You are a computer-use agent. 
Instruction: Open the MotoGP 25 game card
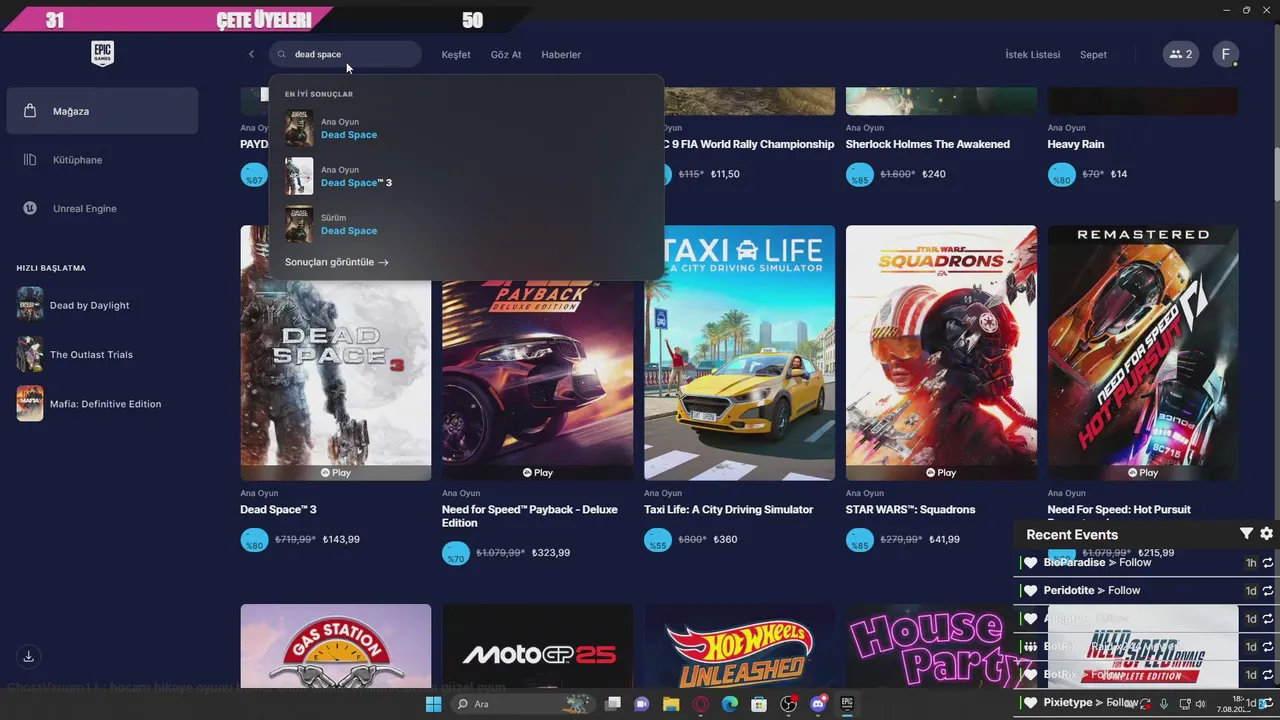(537, 645)
